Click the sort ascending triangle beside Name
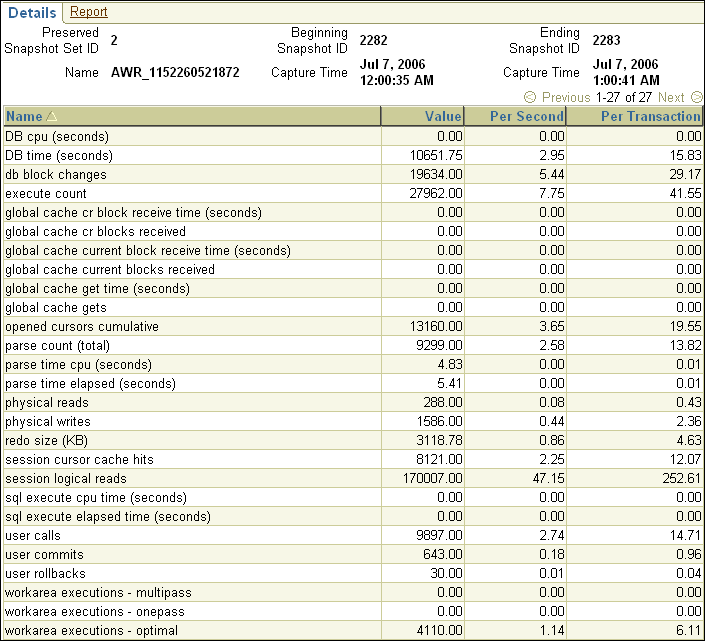The width and height of the screenshot is (705, 641). (x=52, y=117)
